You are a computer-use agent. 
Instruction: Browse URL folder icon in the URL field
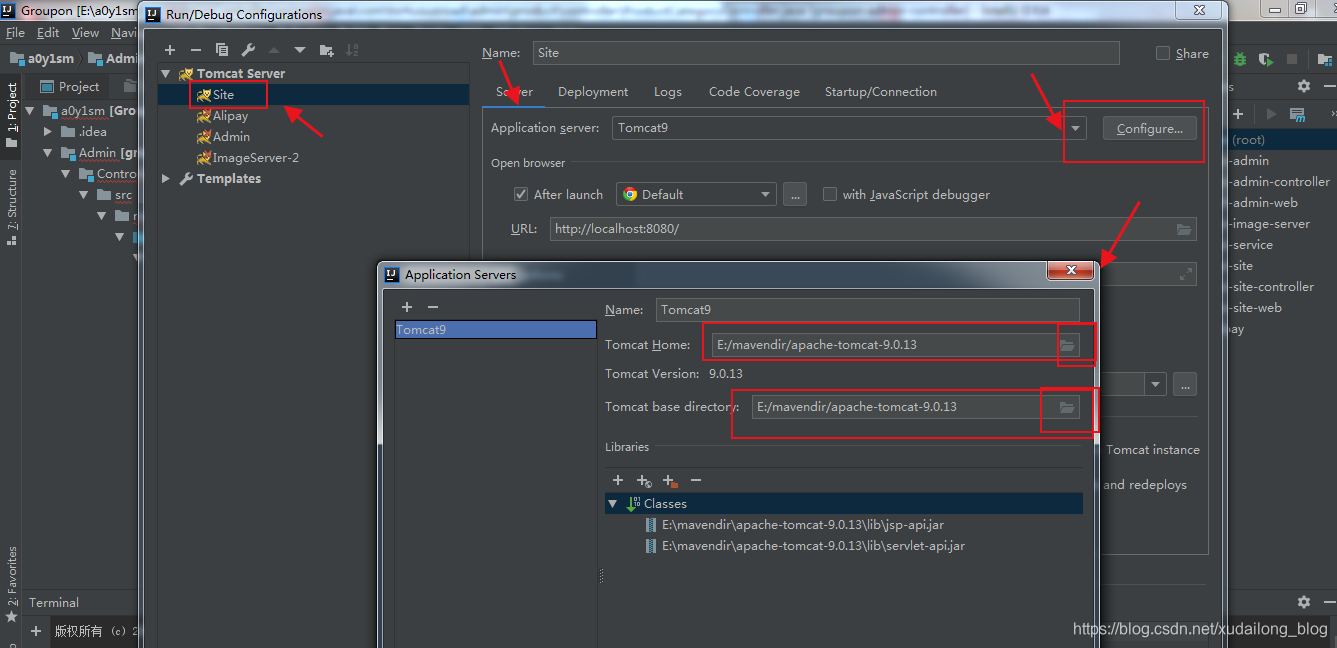point(1184,229)
